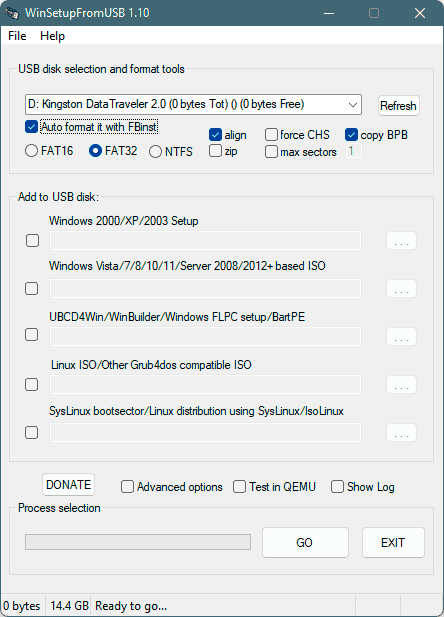This screenshot has height=617, width=444.
Task: Click the Refresh button
Action: [x=398, y=105]
